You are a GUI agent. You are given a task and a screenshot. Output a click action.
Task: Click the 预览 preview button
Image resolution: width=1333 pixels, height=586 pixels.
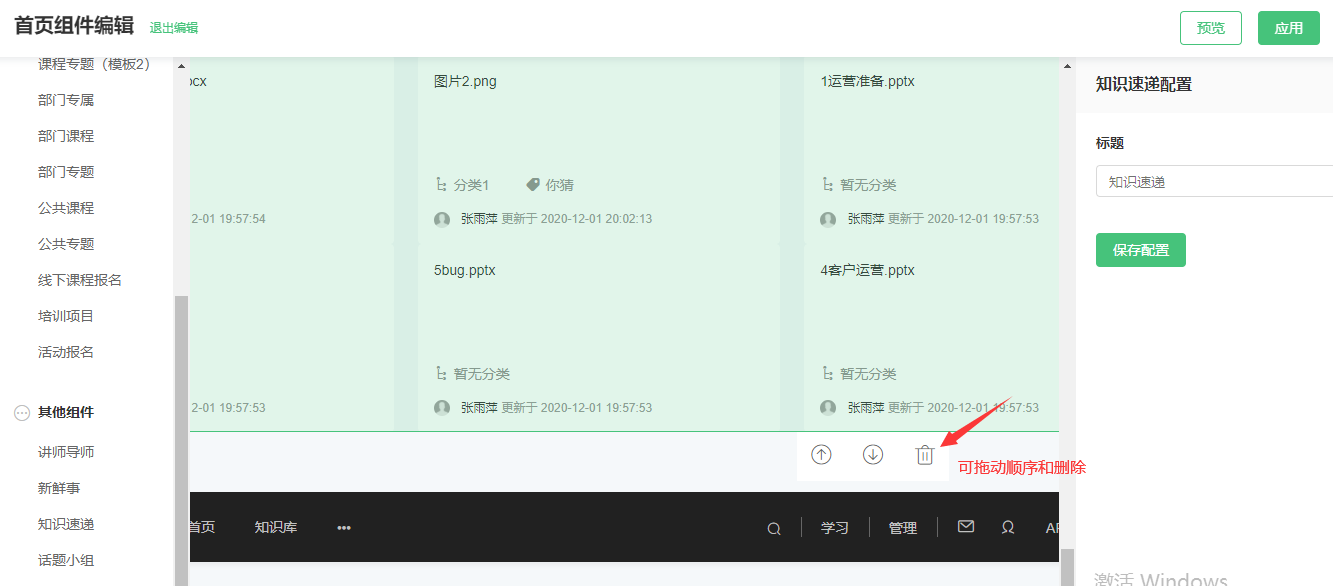tap(1211, 28)
